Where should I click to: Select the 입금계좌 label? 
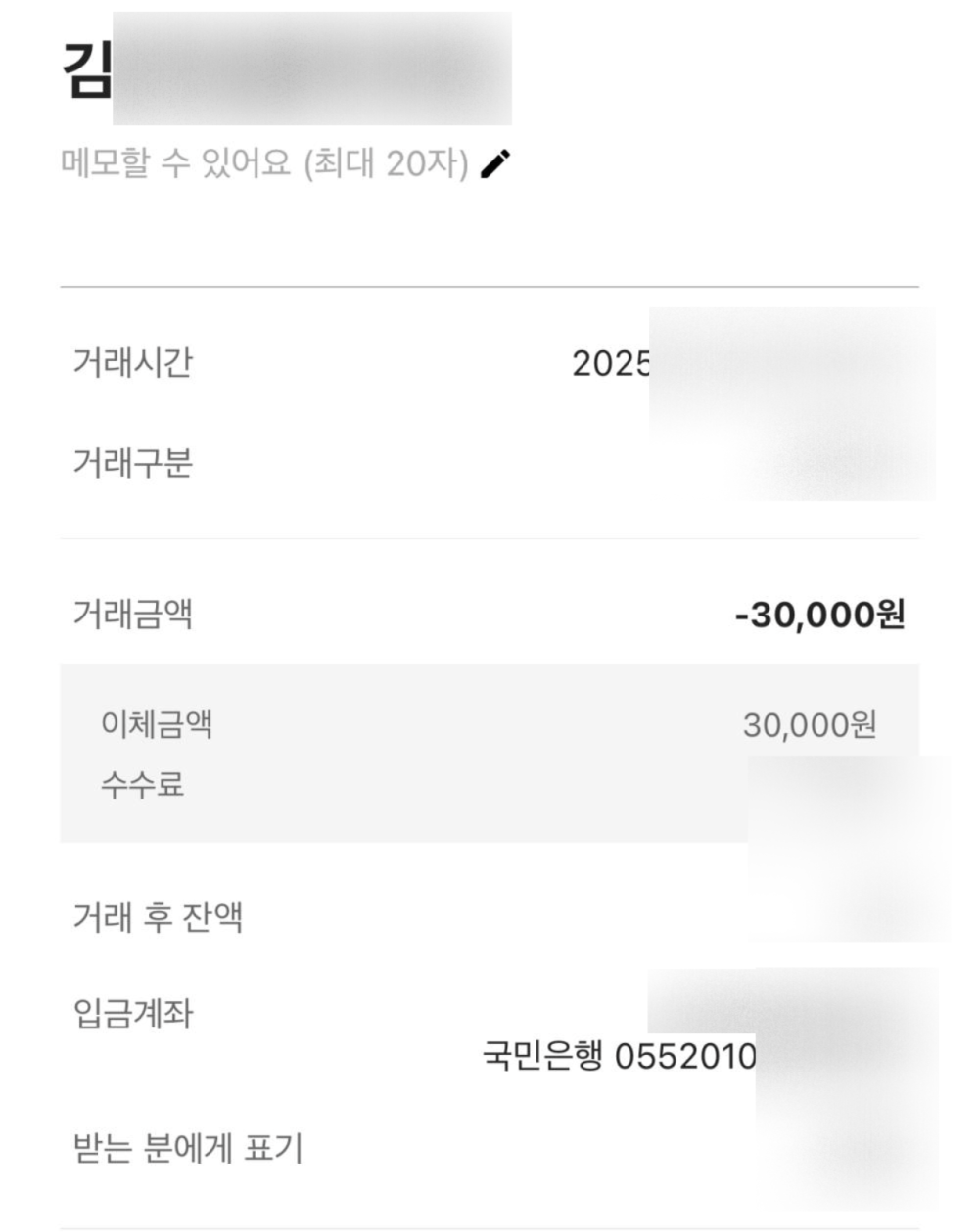[132, 1013]
